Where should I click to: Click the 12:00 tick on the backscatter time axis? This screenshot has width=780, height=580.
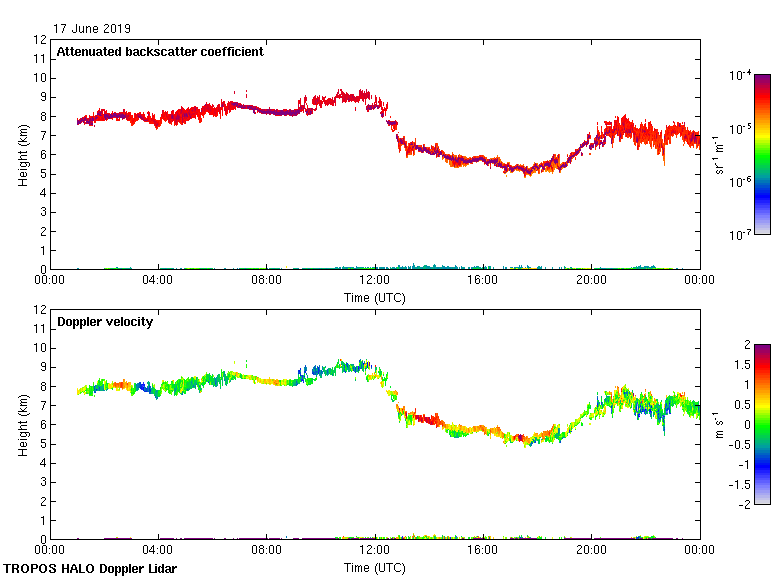[375, 280]
